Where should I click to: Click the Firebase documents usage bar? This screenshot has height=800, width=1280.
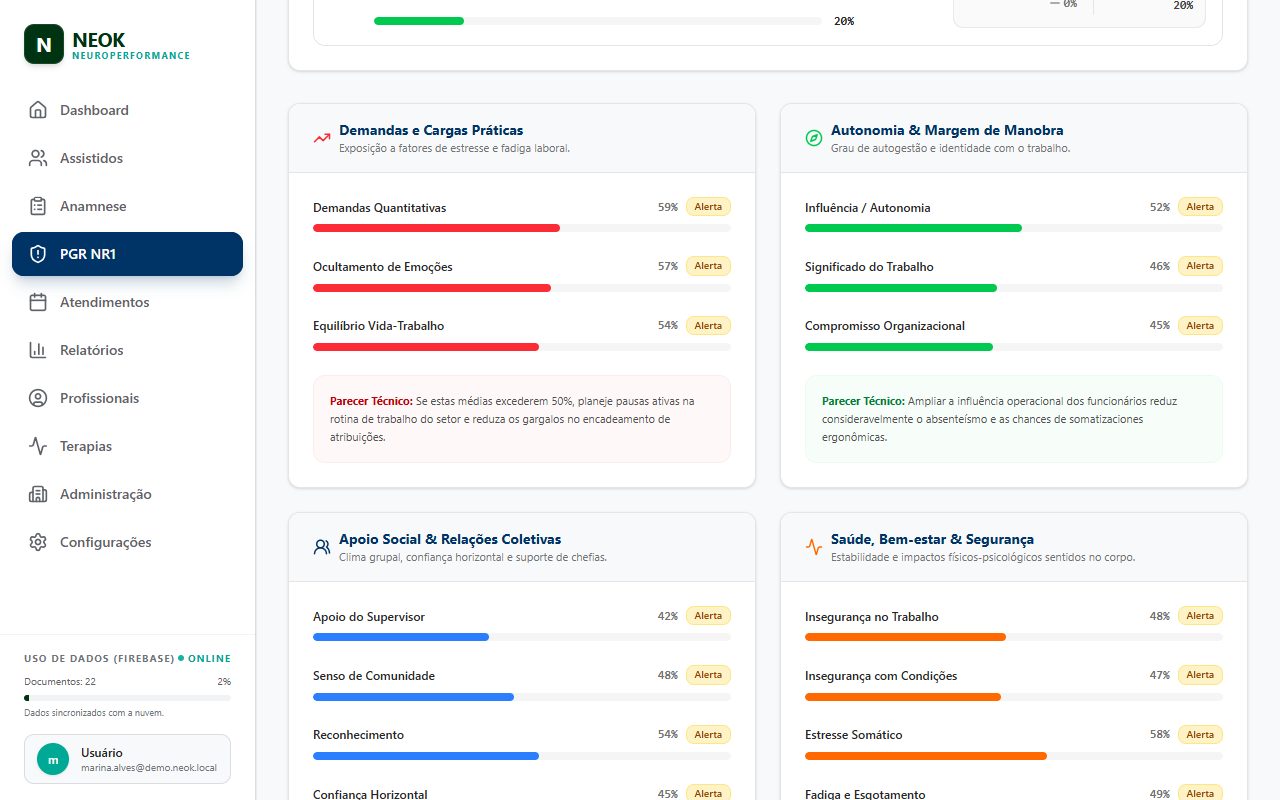tap(127, 698)
